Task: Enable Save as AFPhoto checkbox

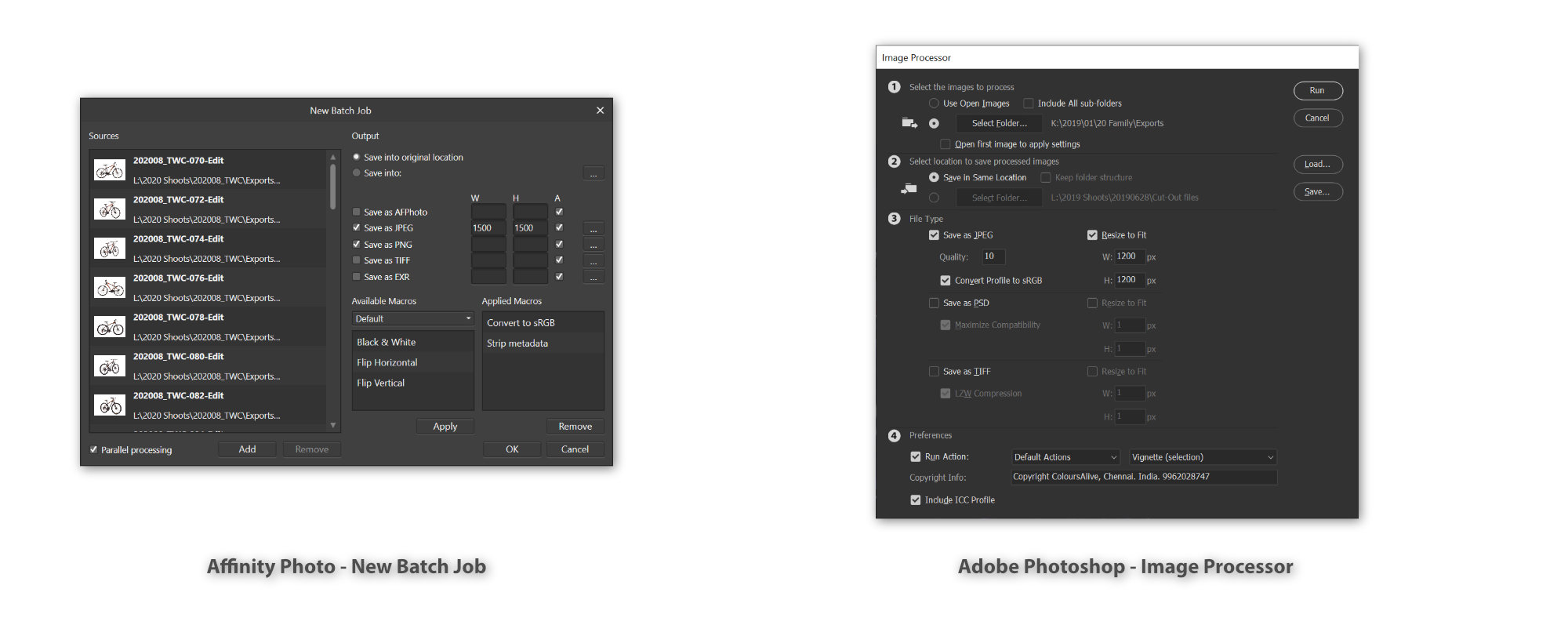Action: click(357, 213)
